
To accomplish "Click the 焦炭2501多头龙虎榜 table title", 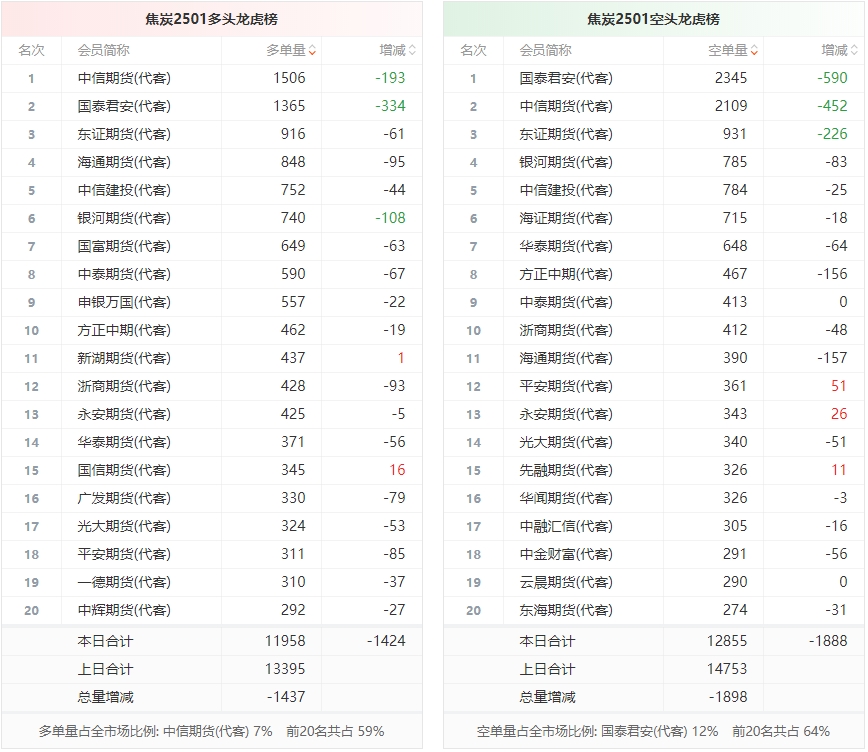I will (211, 19).
